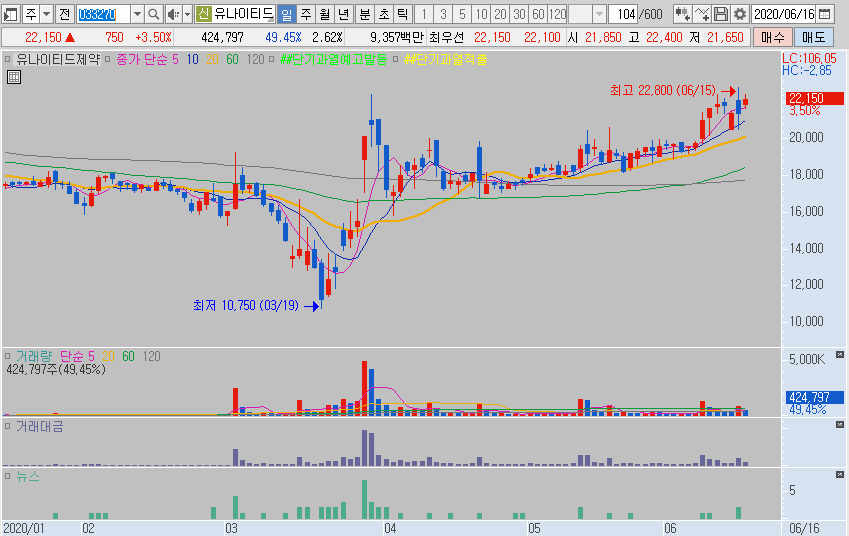
Task: Select the 일 daily chart period
Action: click(286, 14)
